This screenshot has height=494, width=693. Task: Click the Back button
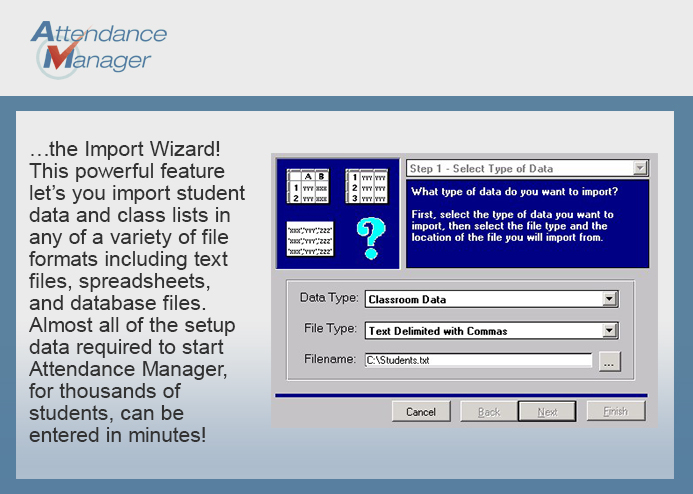[x=489, y=411]
